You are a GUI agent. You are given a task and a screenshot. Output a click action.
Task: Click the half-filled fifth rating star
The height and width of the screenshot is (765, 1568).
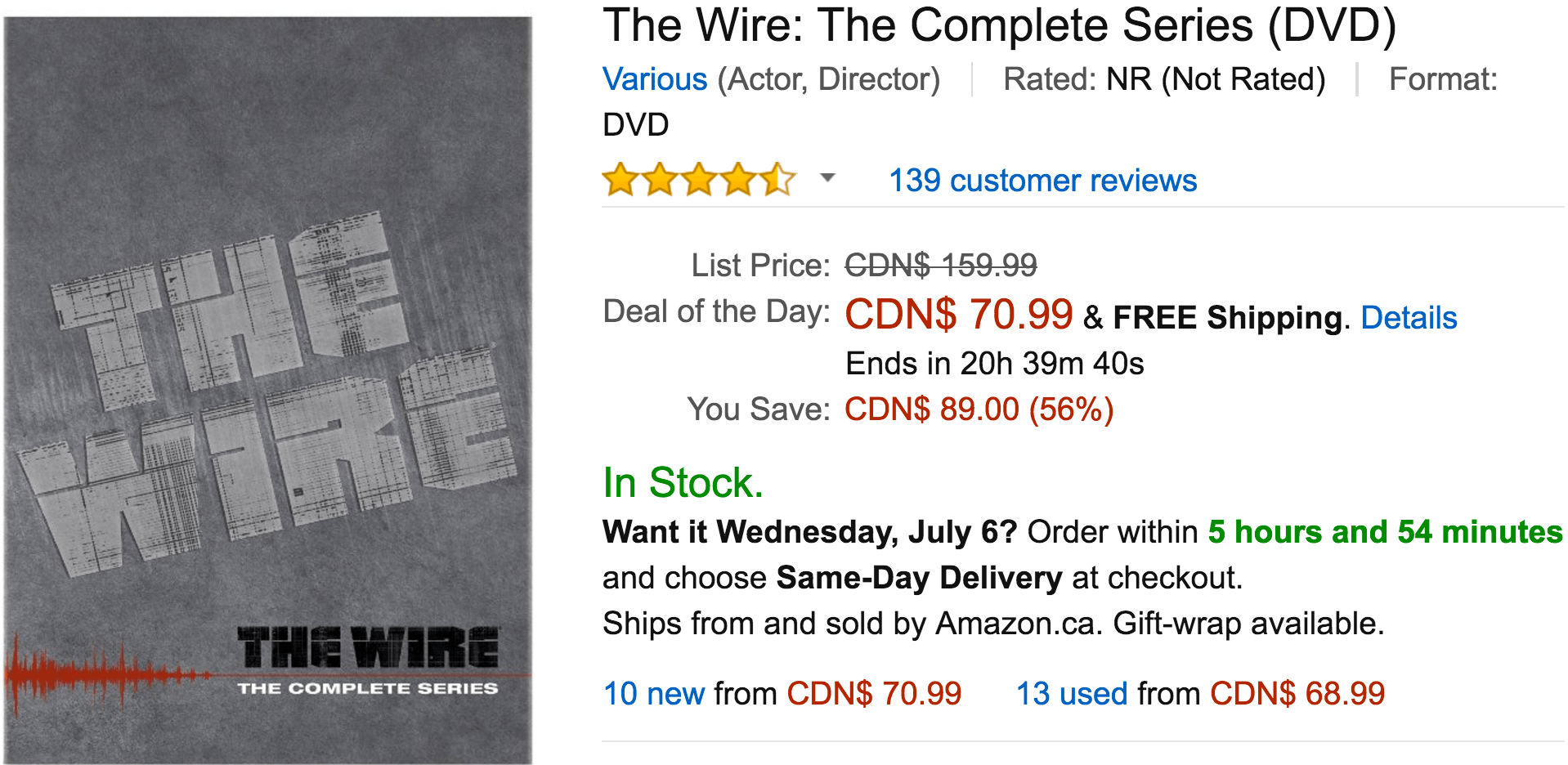click(777, 180)
